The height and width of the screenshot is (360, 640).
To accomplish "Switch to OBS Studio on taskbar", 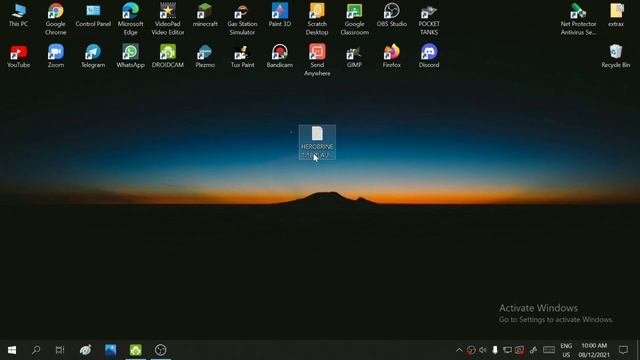I will 160,350.
